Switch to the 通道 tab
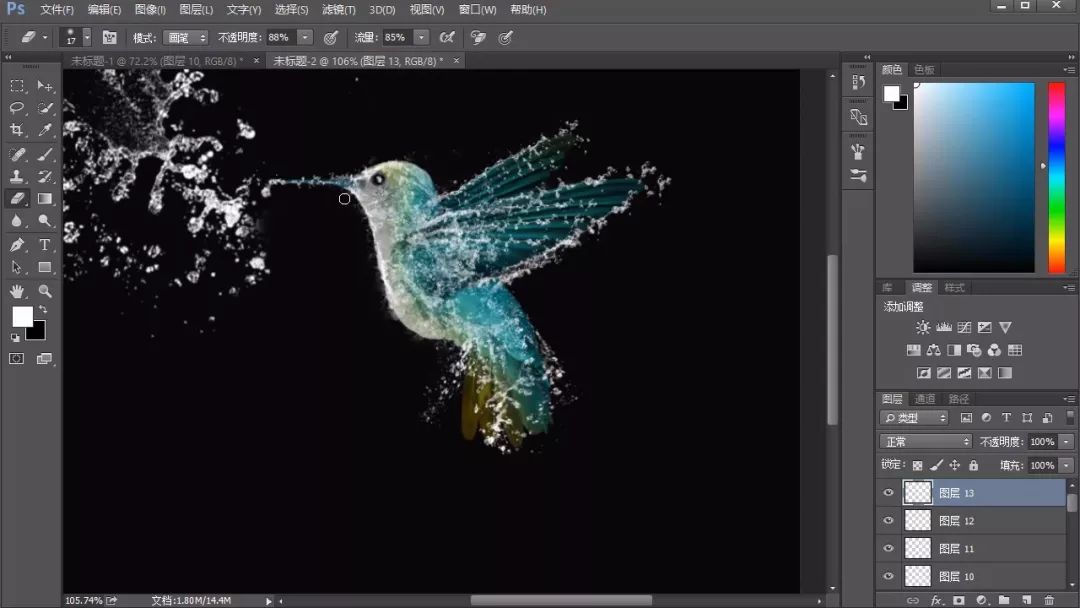Image resolution: width=1080 pixels, height=608 pixels. click(x=924, y=399)
